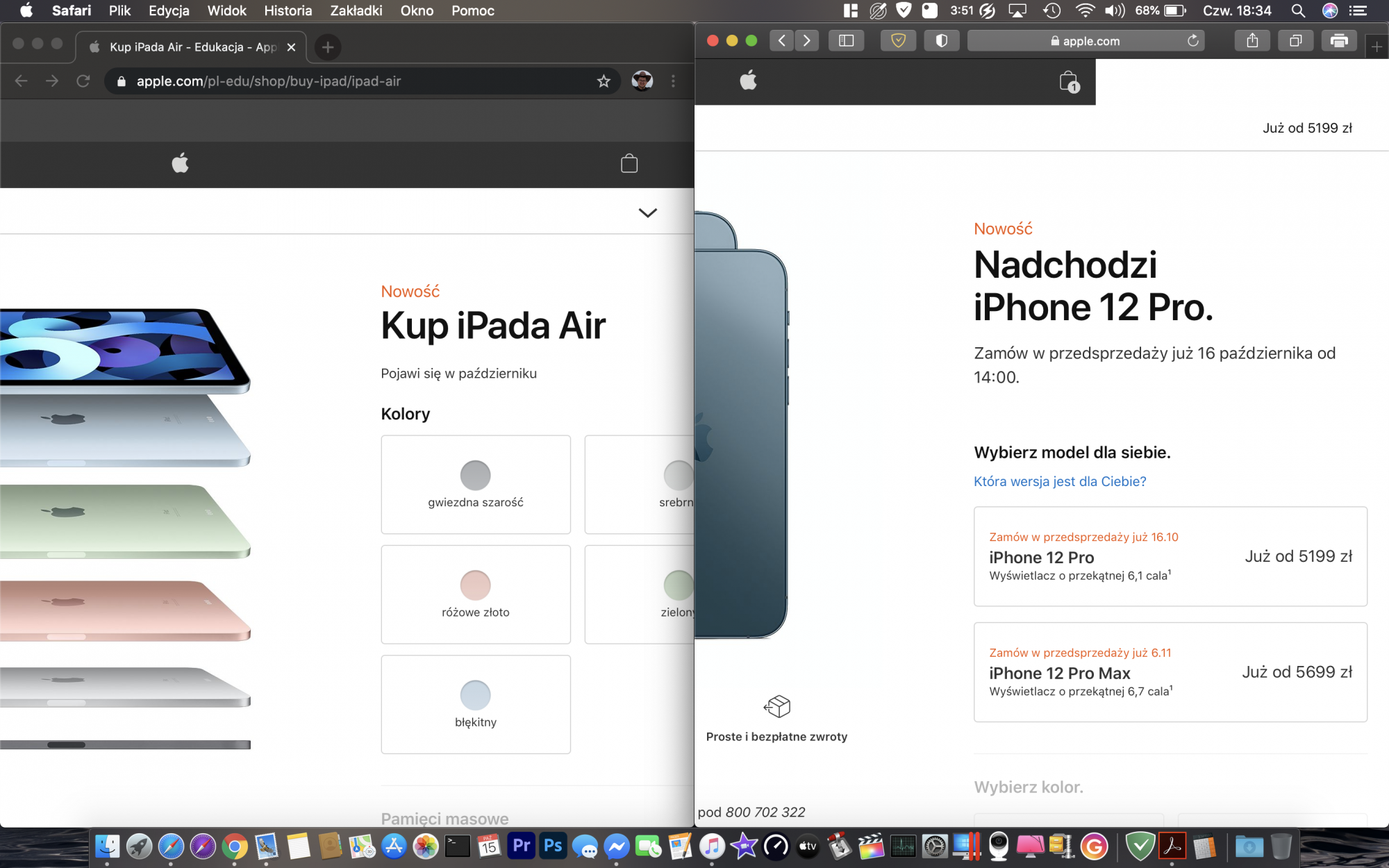
Task: Open the volume control in menu bar
Action: click(1115, 10)
